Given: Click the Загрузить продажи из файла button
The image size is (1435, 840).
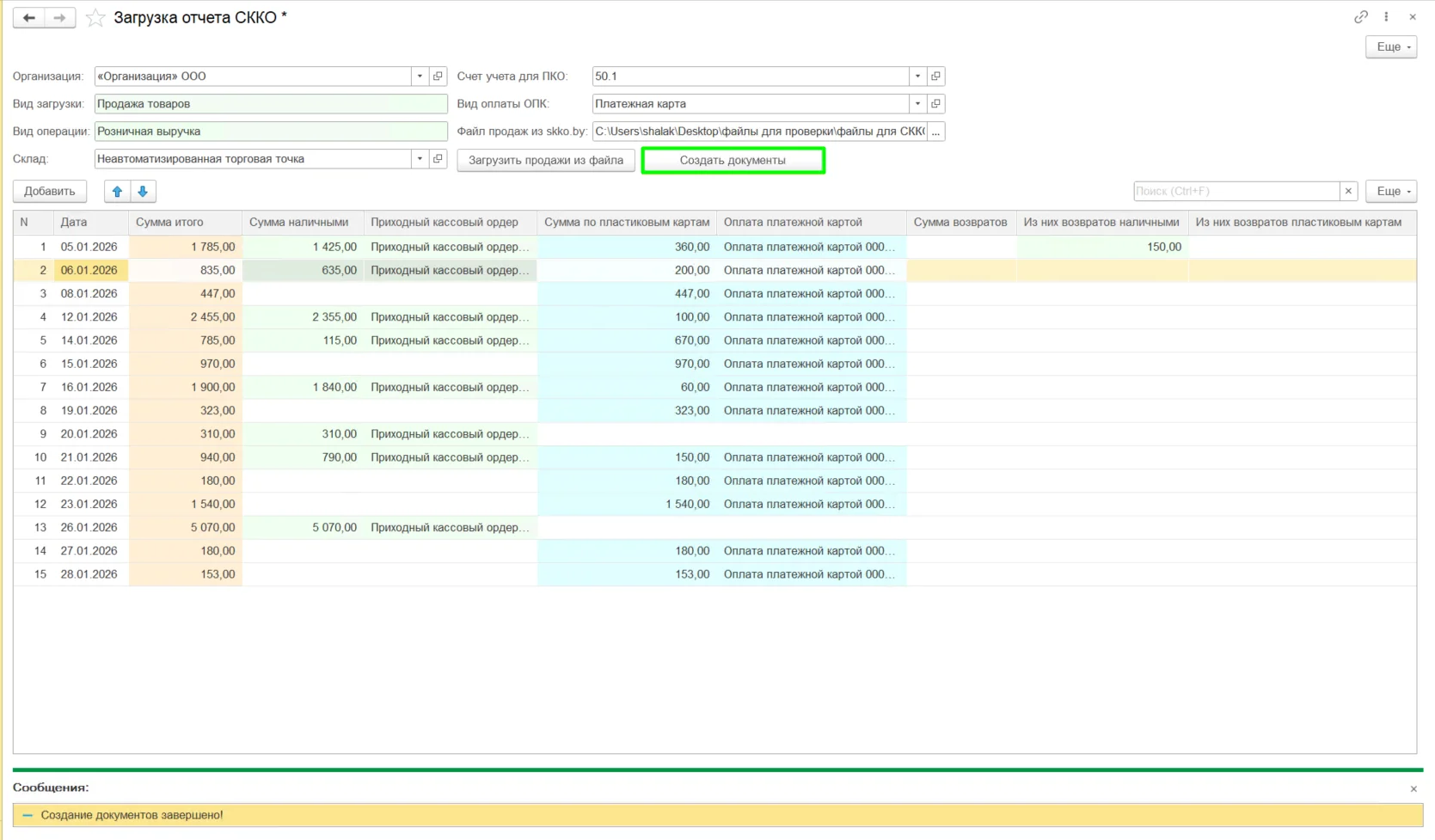Looking at the screenshot, I should pyautogui.click(x=546, y=160).
